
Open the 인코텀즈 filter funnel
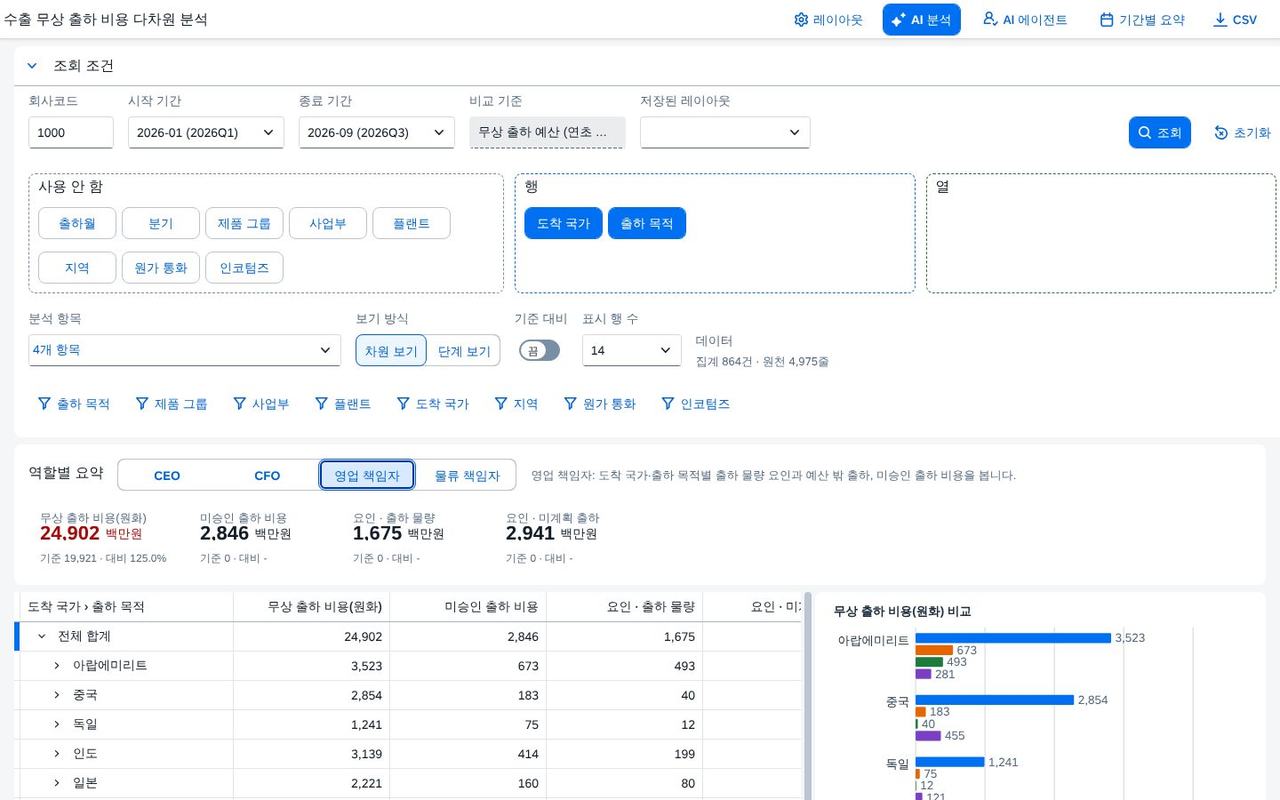(x=696, y=404)
